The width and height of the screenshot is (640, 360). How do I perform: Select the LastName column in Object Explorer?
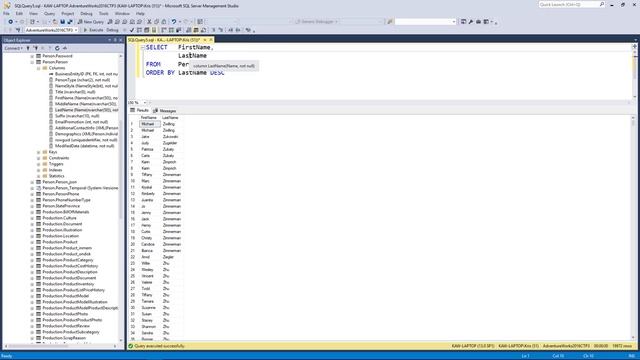(x=87, y=110)
